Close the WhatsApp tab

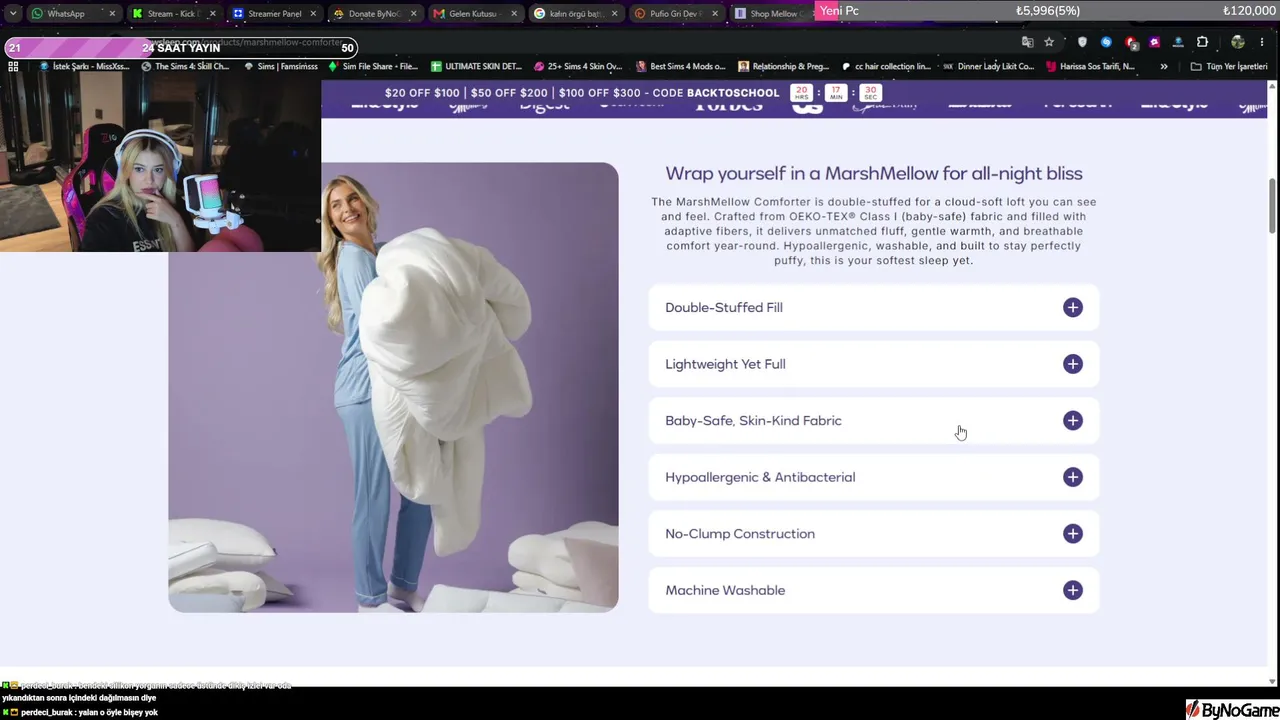[112, 14]
